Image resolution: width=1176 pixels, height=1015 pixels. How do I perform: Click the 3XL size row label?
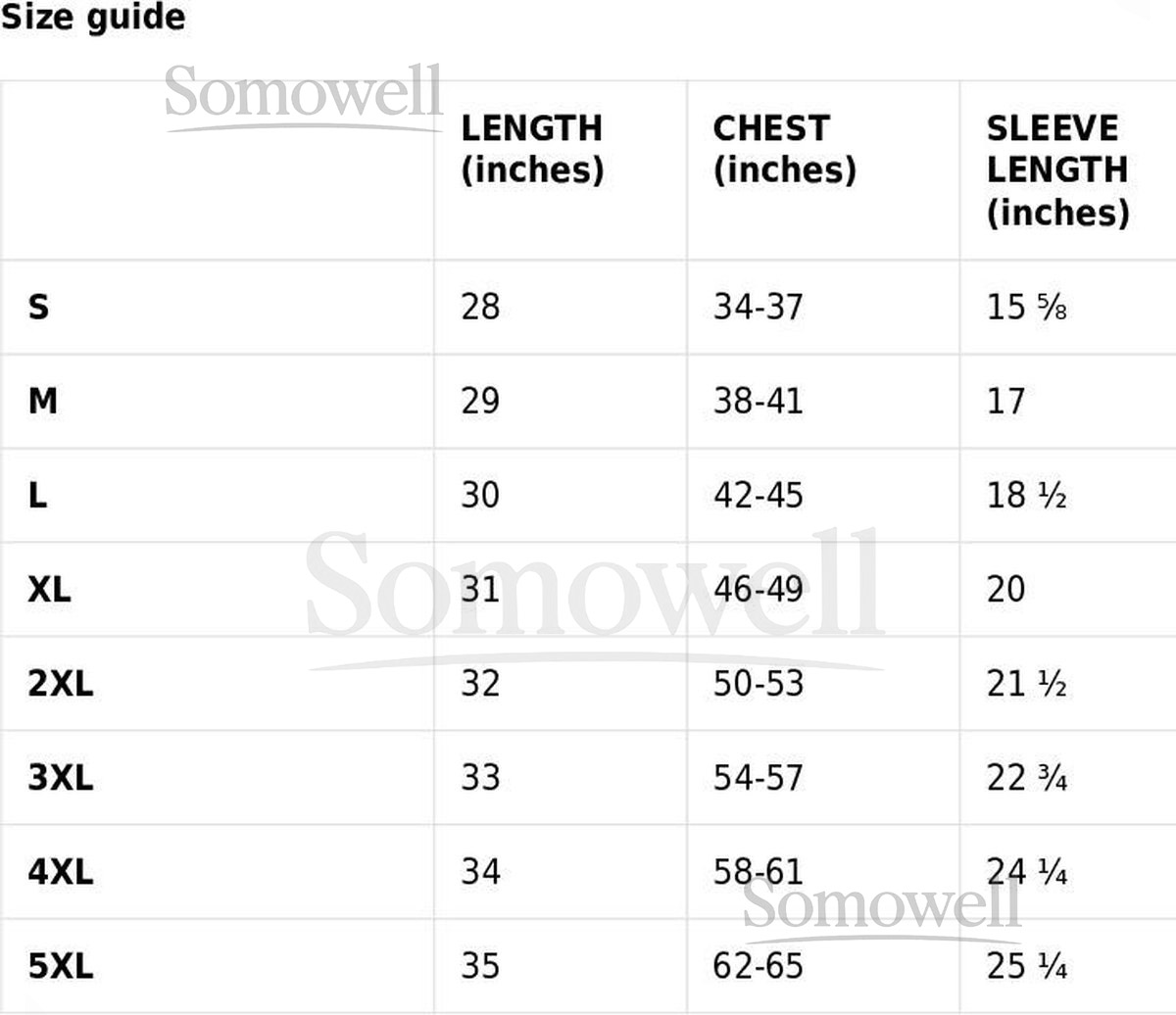click(61, 778)
